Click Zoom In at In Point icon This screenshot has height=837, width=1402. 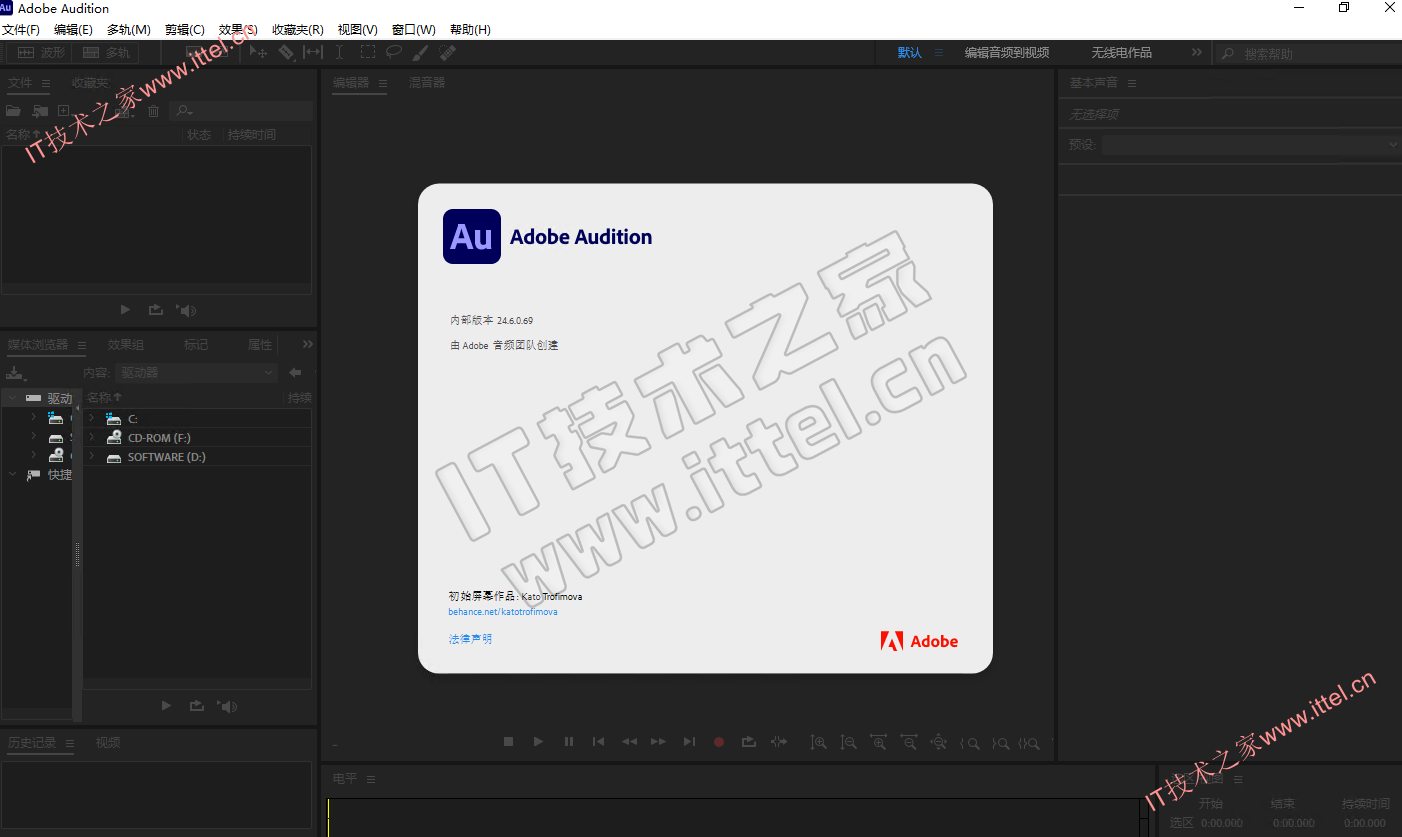[970, 743]
